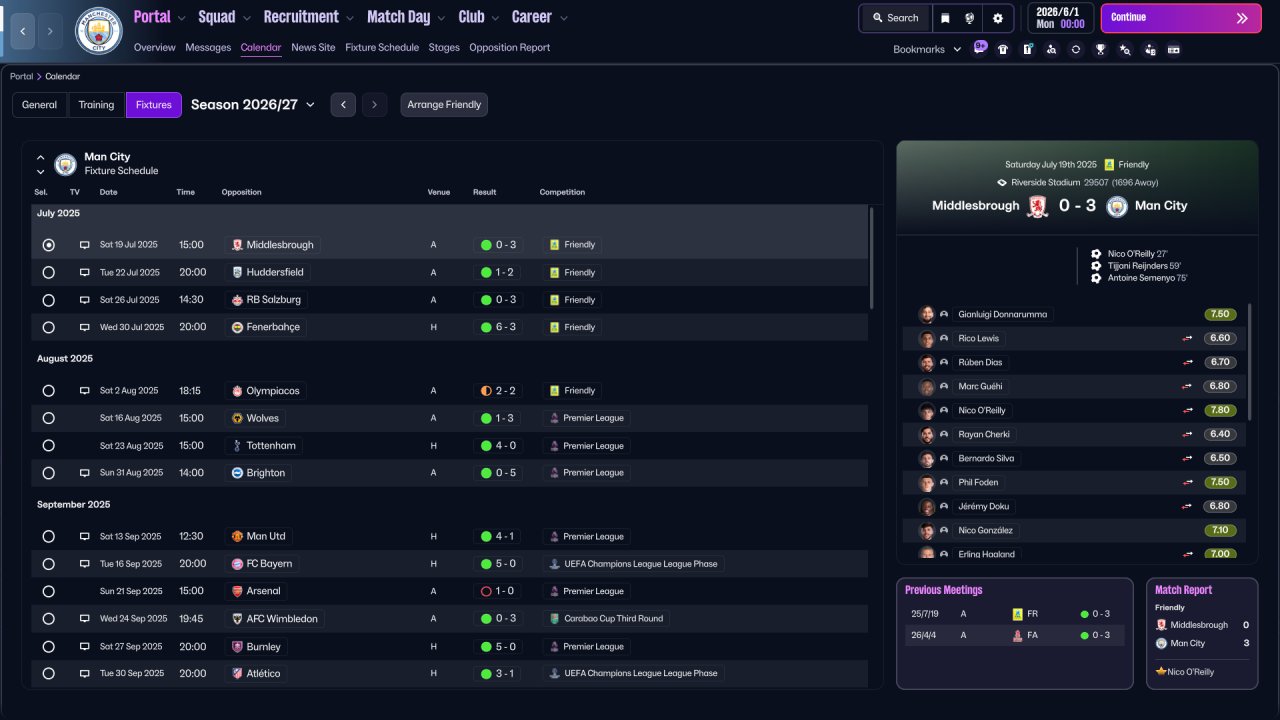1280x720 pixels.
Task: Click the Man City badge in fixture schedule header
Action: (x=66, y=164)
